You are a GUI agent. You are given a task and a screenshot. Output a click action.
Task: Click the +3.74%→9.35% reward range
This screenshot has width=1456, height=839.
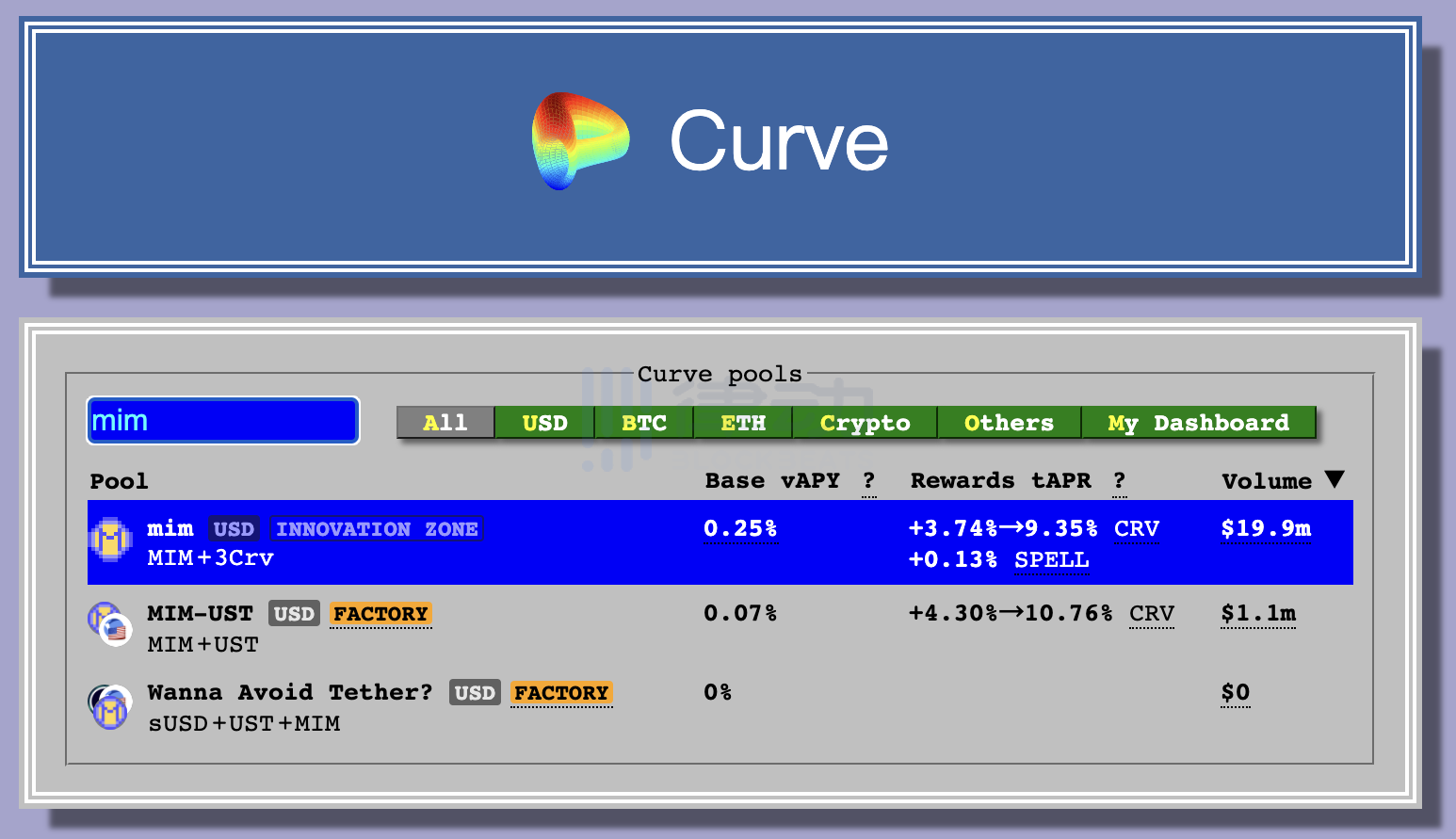pyautogui.click(x=1003, y=528)
